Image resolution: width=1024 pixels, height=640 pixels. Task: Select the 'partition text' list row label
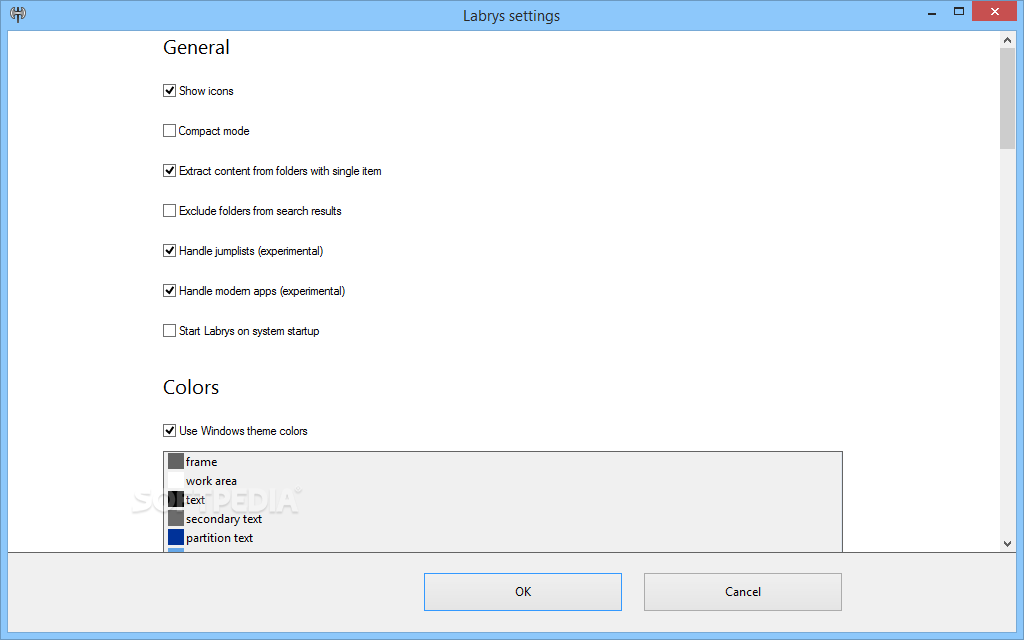(x=219, y=537)
